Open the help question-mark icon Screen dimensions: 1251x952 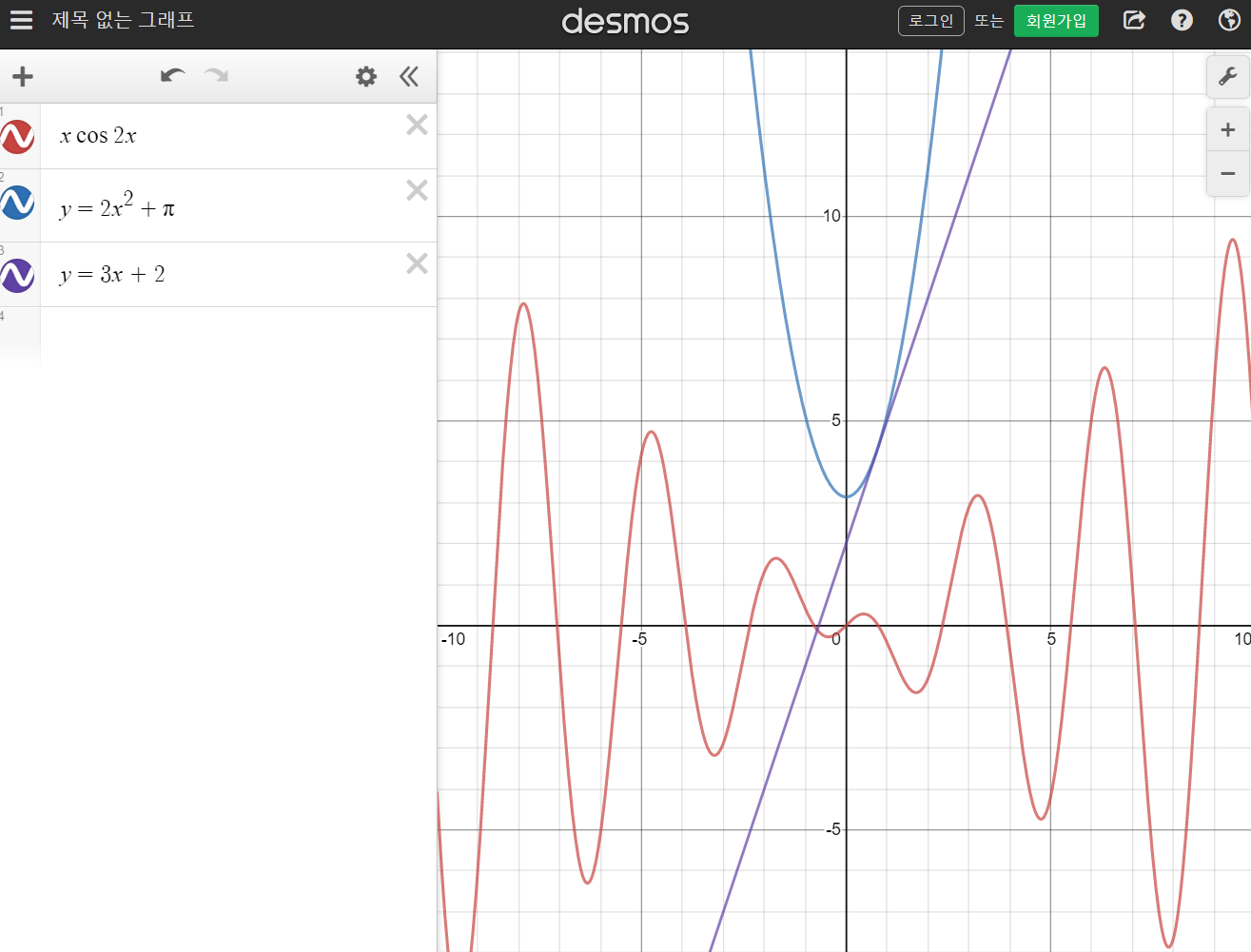(x=1182, y=20)
